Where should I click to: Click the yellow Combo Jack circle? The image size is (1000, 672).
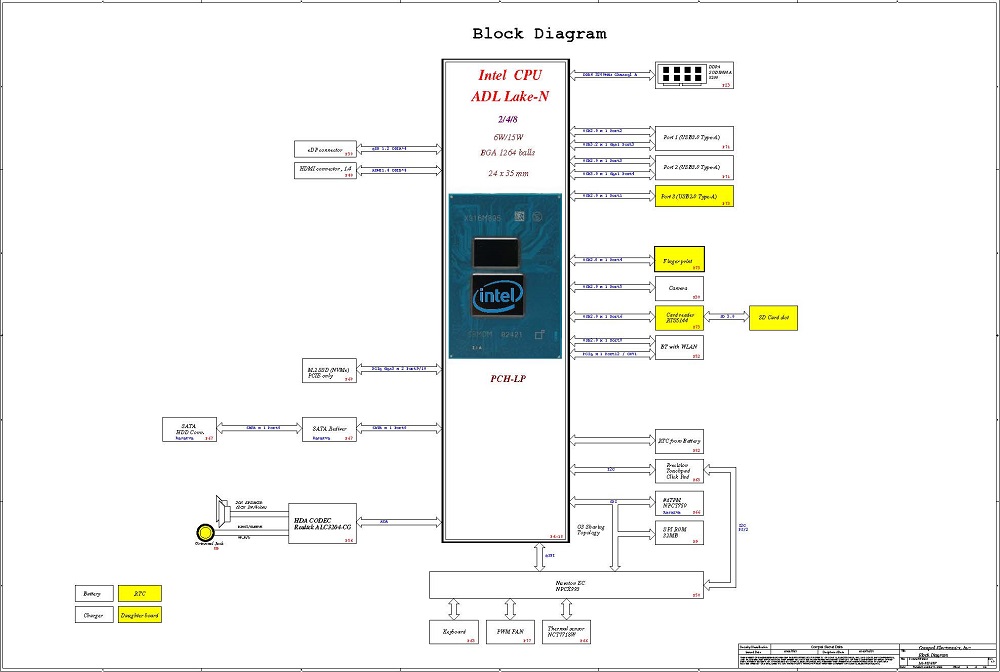(x=205, y=532)
